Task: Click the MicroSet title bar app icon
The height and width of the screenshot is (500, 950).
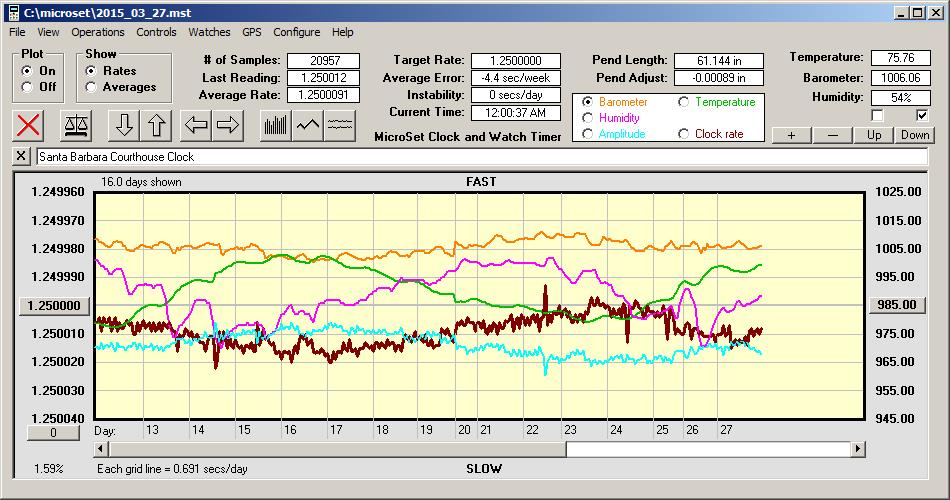Action: point(13,13)
